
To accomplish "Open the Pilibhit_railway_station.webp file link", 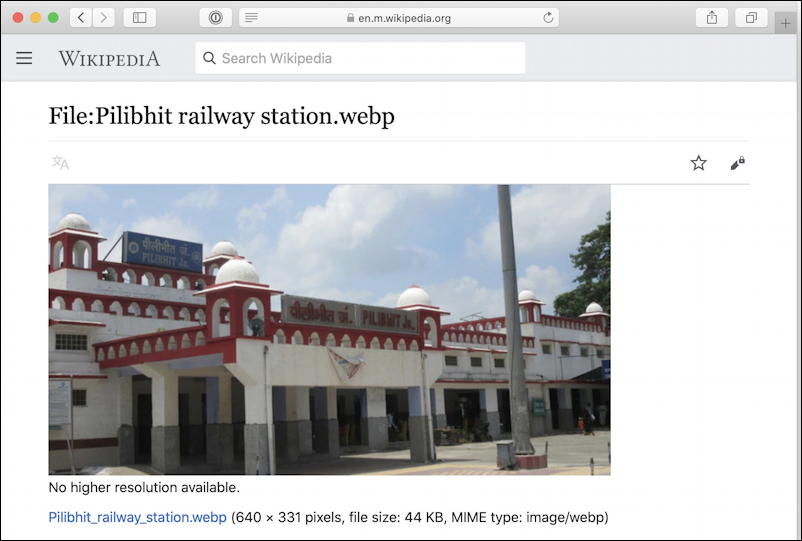I will [137, 517].
